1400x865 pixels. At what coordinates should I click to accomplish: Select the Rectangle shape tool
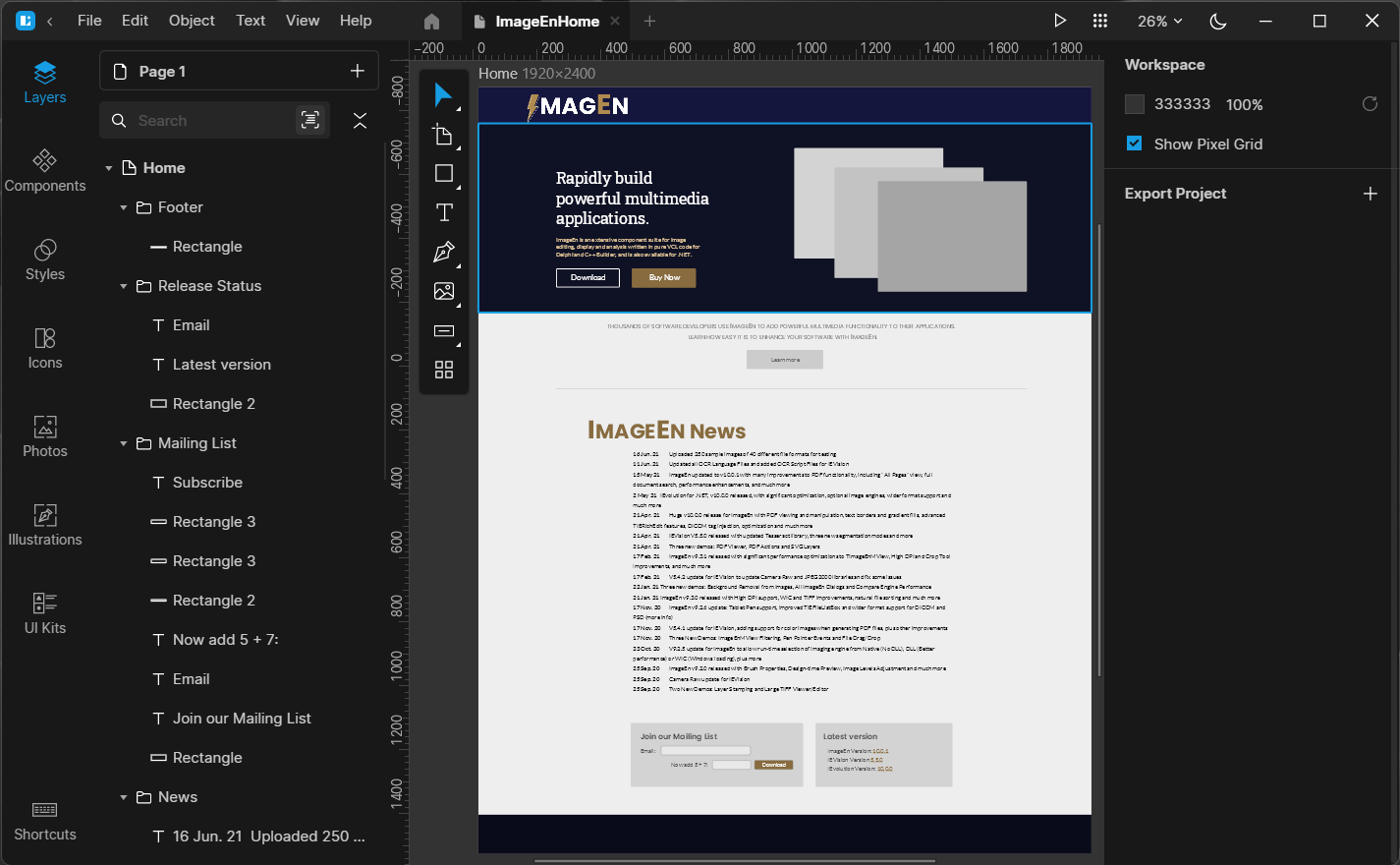click(443, 174)
